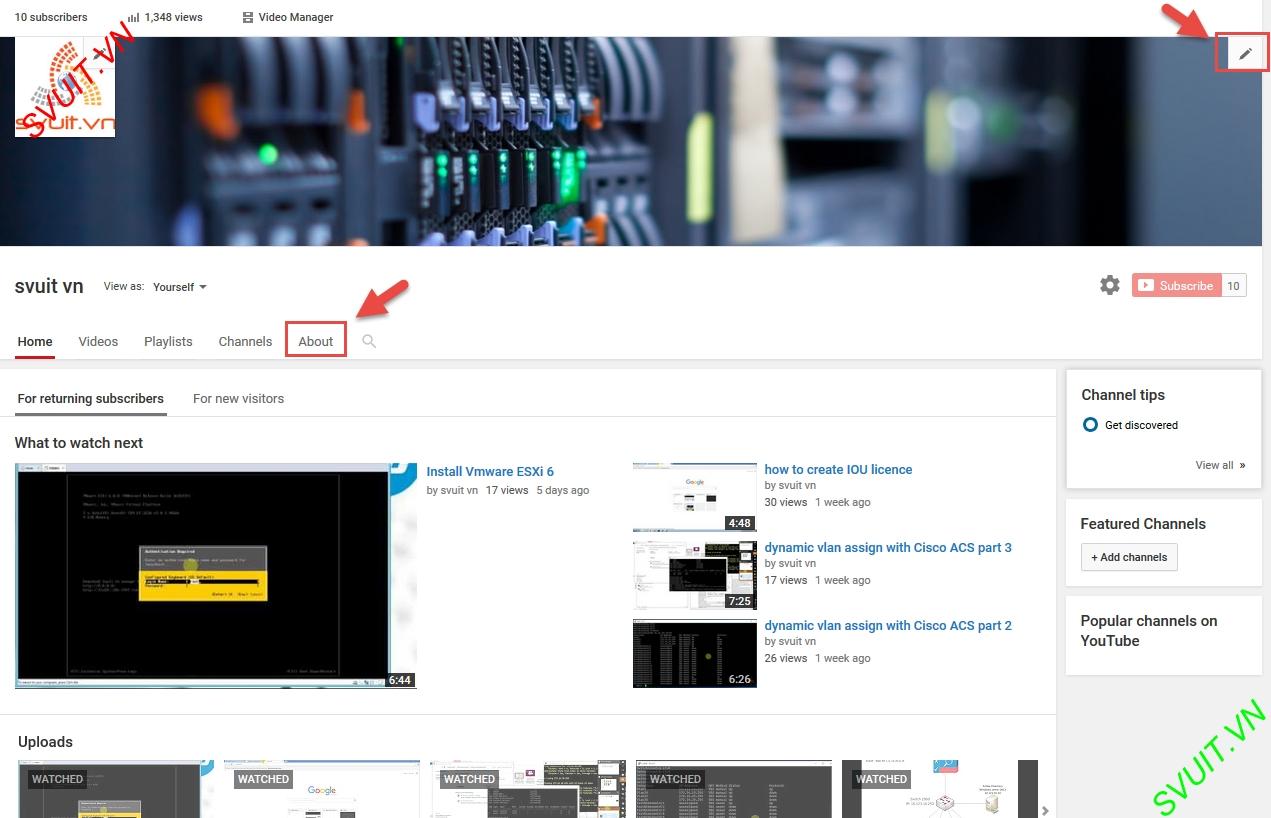Open Video Manager

[288, 17]
